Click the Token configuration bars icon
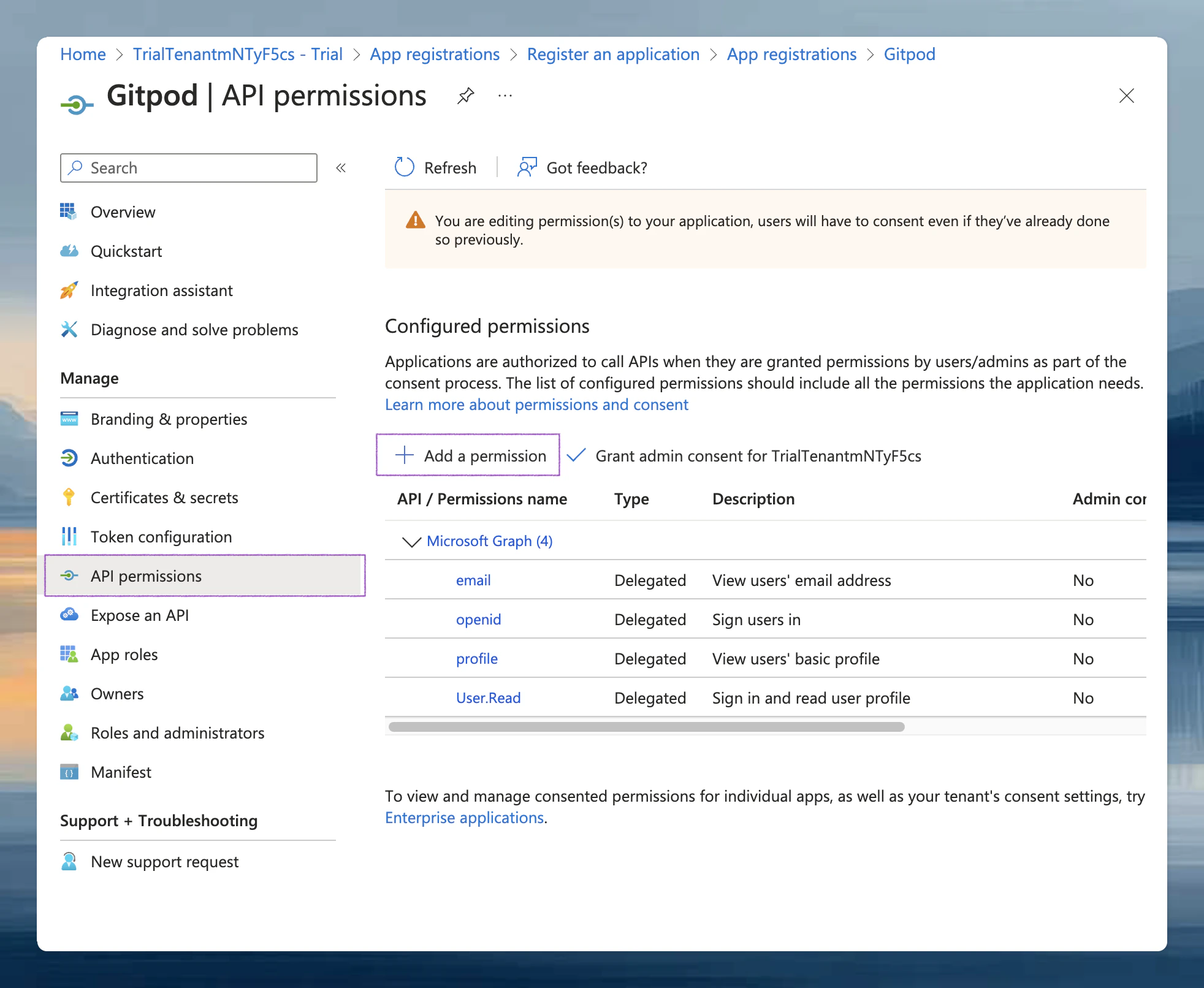This screenshot has height=988, width=1204. [x=69, y=537]
